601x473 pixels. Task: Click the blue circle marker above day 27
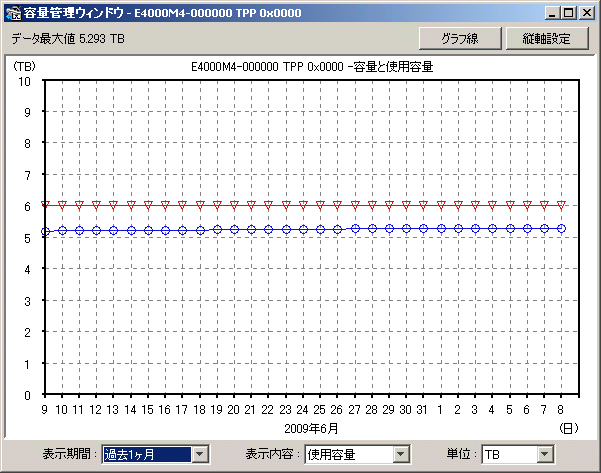coord(355,228)
